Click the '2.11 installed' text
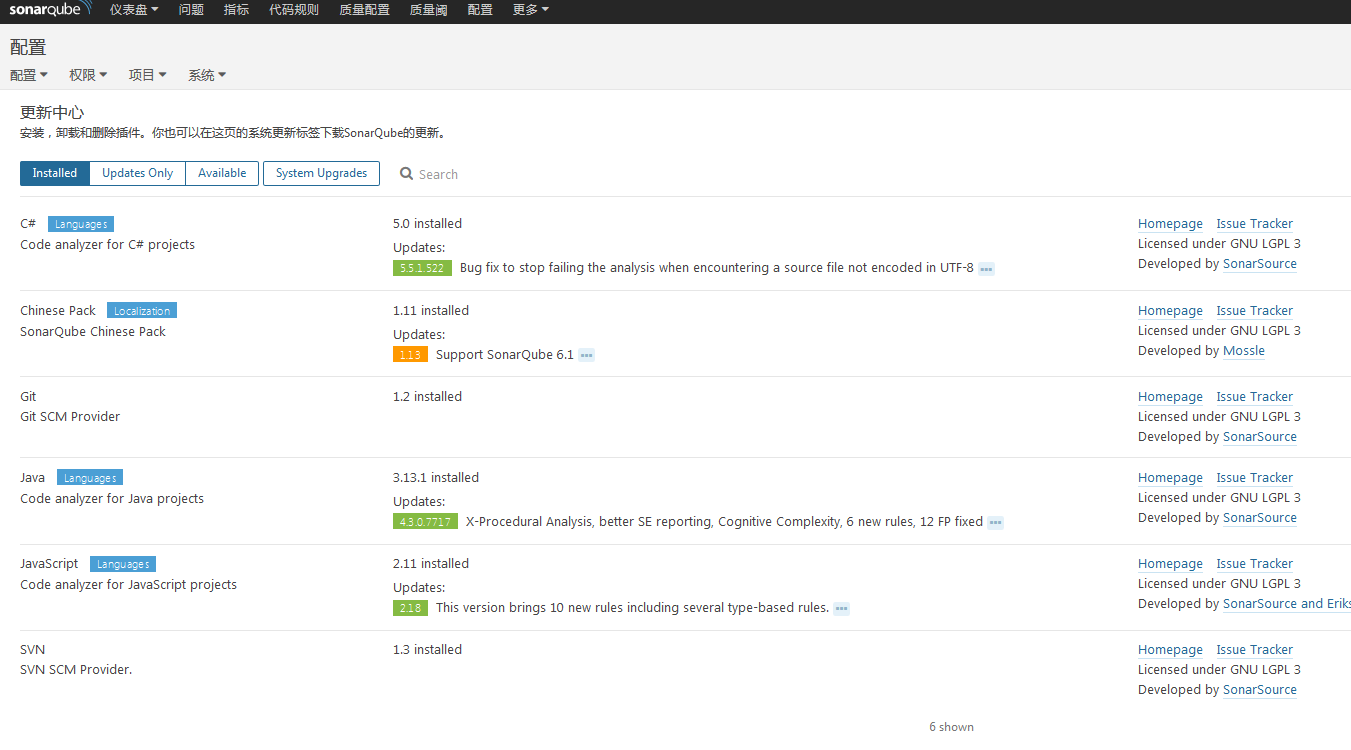The image size is (1351, 750). (431, 564)
